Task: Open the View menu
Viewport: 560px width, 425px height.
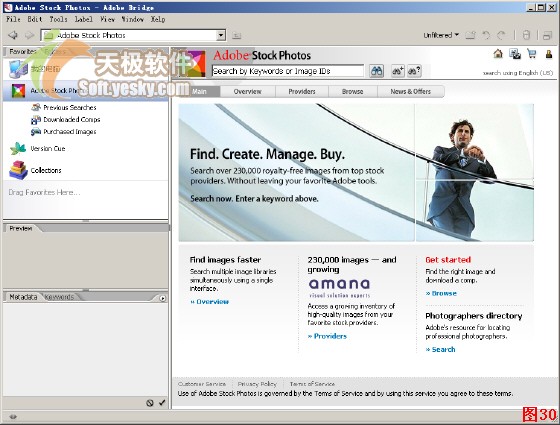Action: pyautogui.click(x=108, y=19)
